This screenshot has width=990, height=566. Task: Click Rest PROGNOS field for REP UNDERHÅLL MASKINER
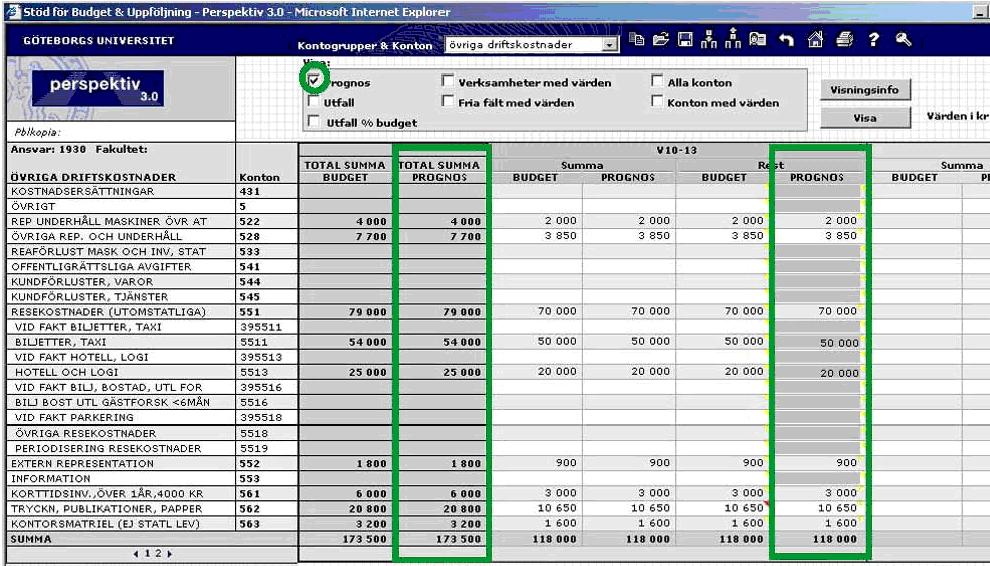[x=818, y=221]
